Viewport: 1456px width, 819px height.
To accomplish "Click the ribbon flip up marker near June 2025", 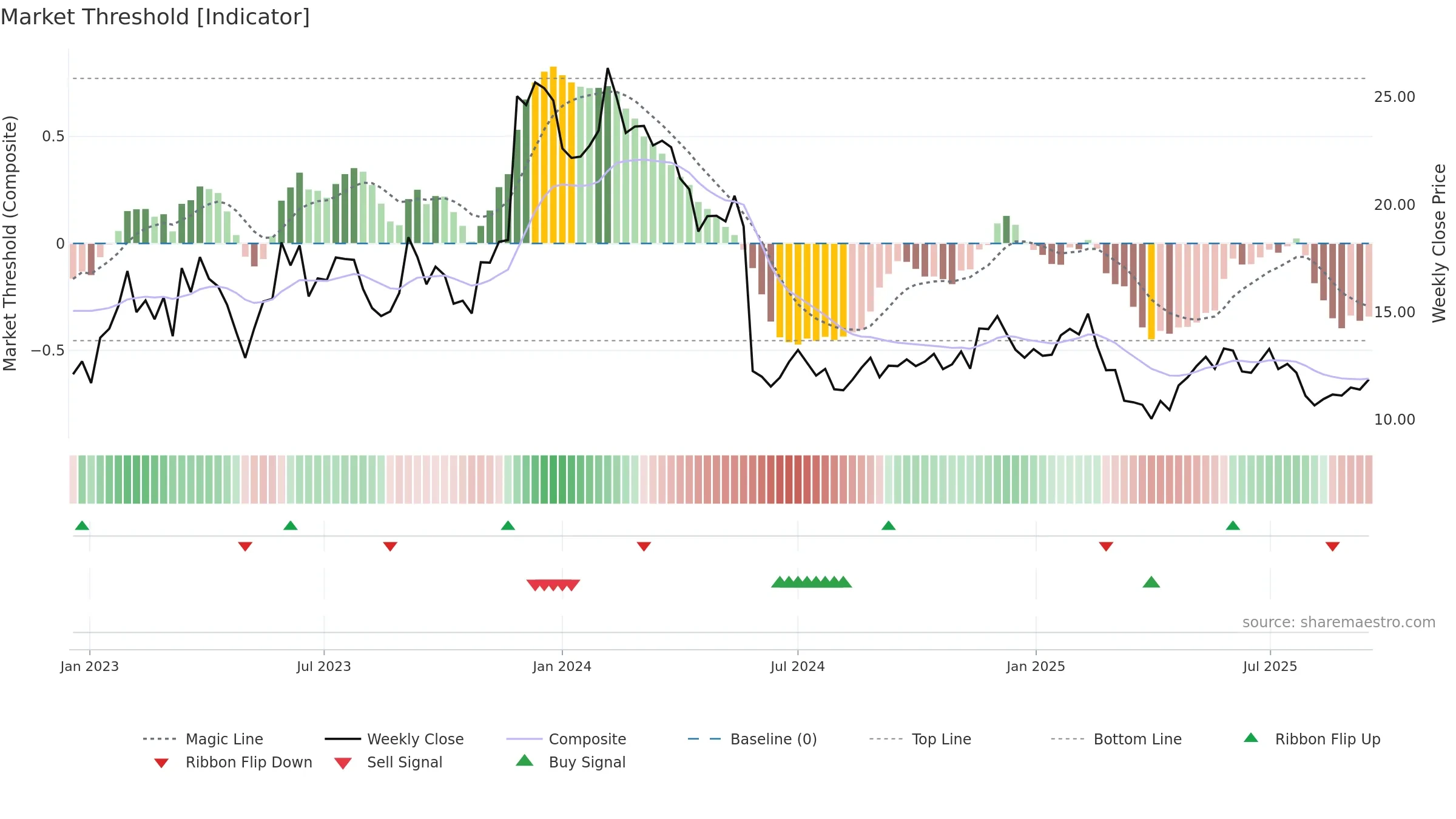I will (1233, 525).
